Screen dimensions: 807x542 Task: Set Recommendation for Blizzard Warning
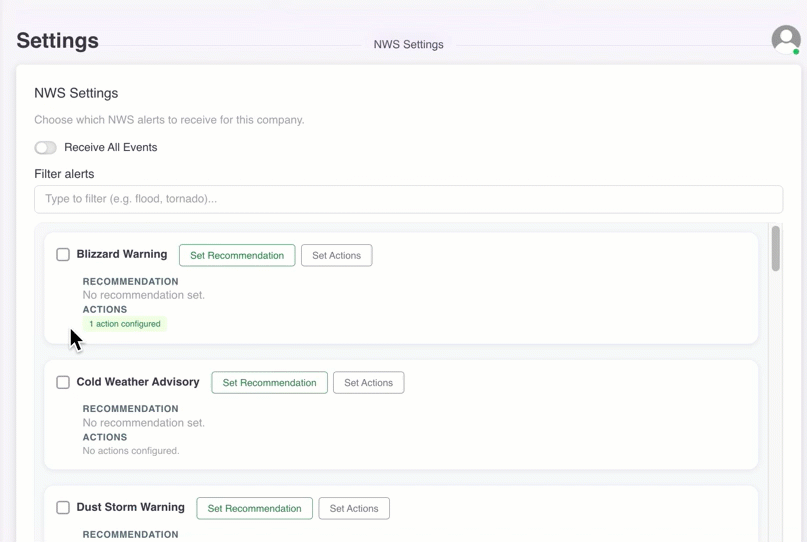237,256
